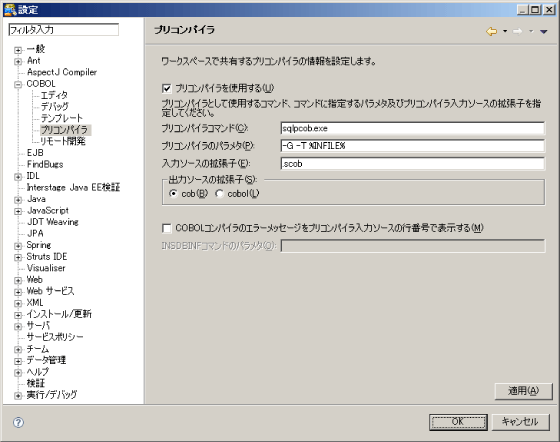
Task: Select Visualiser in the preferences tree
Action: coord(46,268)
